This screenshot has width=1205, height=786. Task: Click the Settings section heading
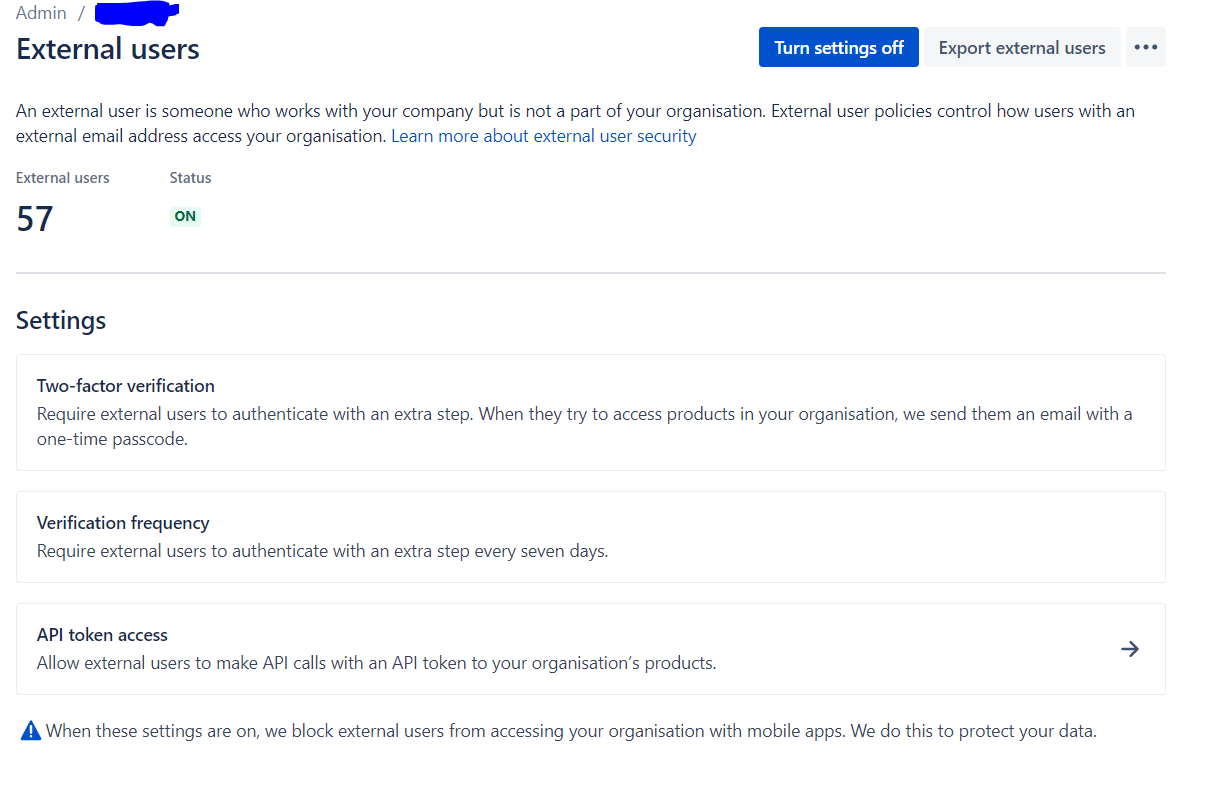pyautogui.click(x=61, y=321)
